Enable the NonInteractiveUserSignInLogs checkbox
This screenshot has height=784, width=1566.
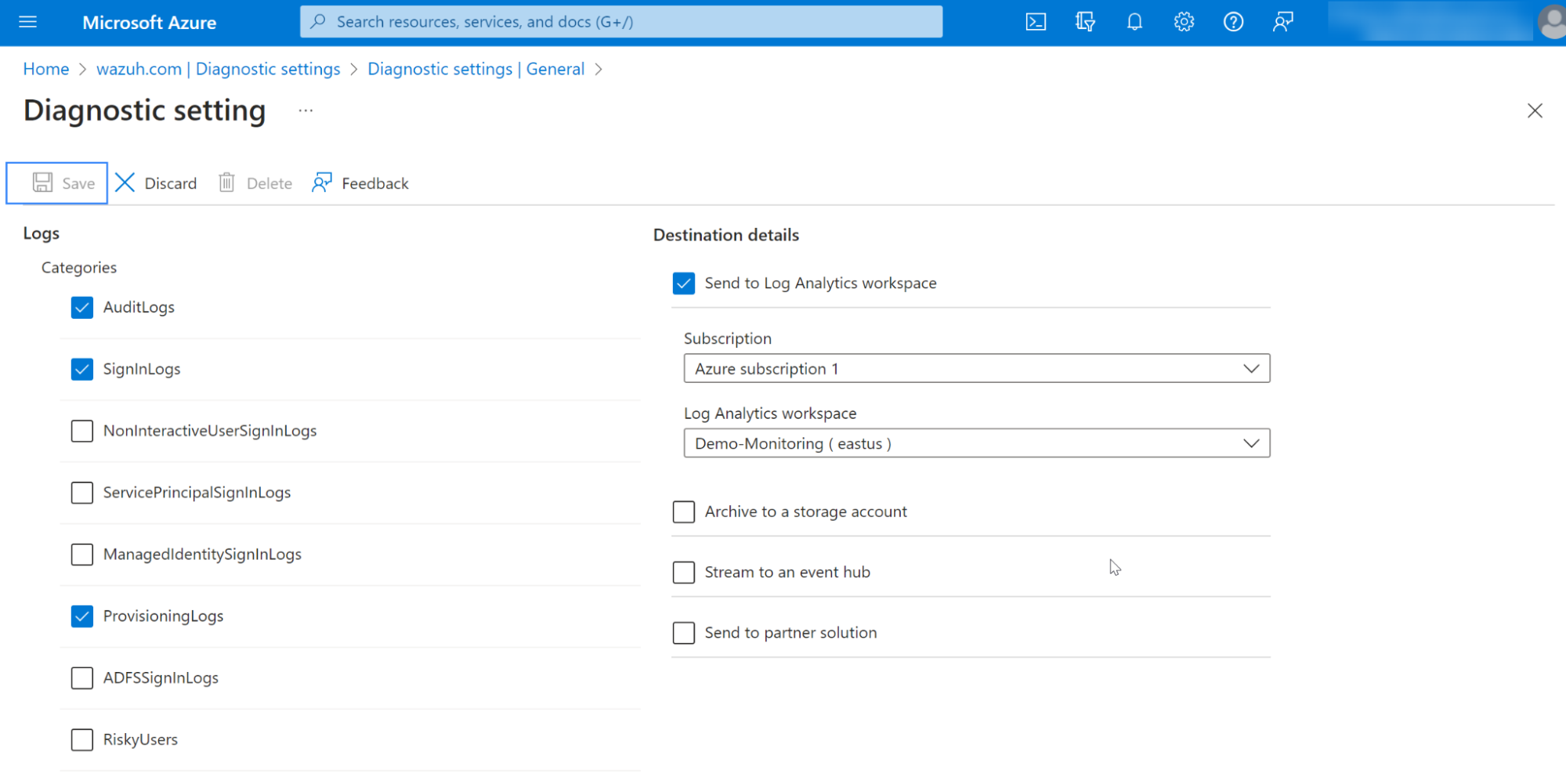pyautogui.click(x=82, y=431)
